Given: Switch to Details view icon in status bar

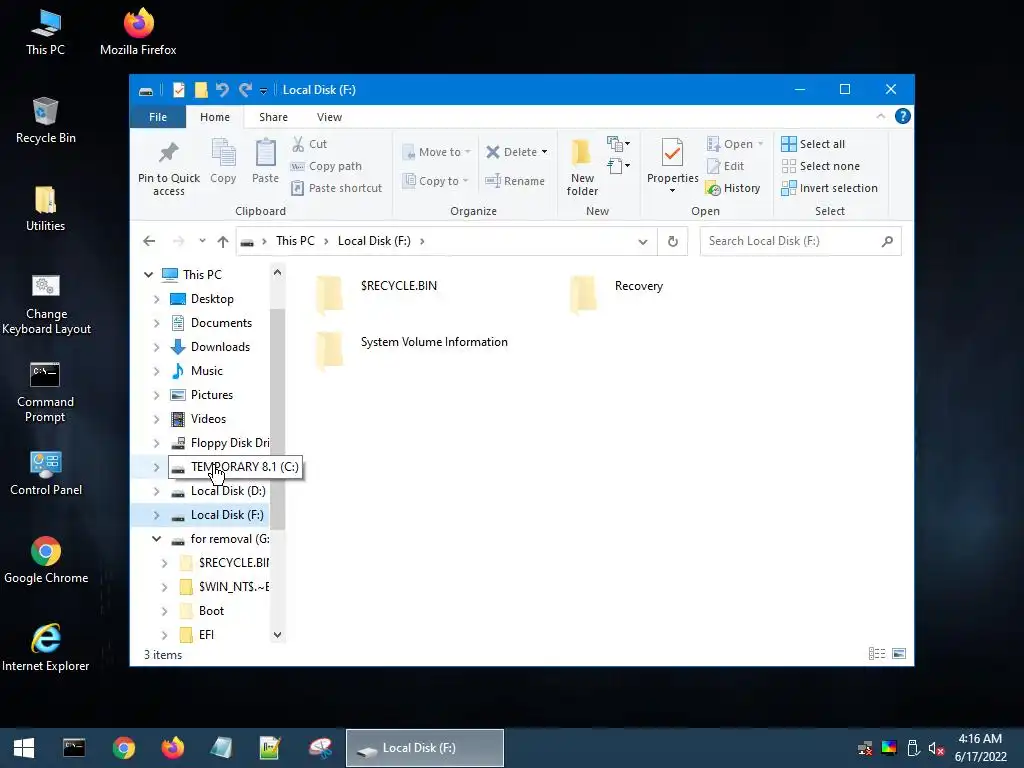Looking at the screenshot, I should click(x=876, y=654).
